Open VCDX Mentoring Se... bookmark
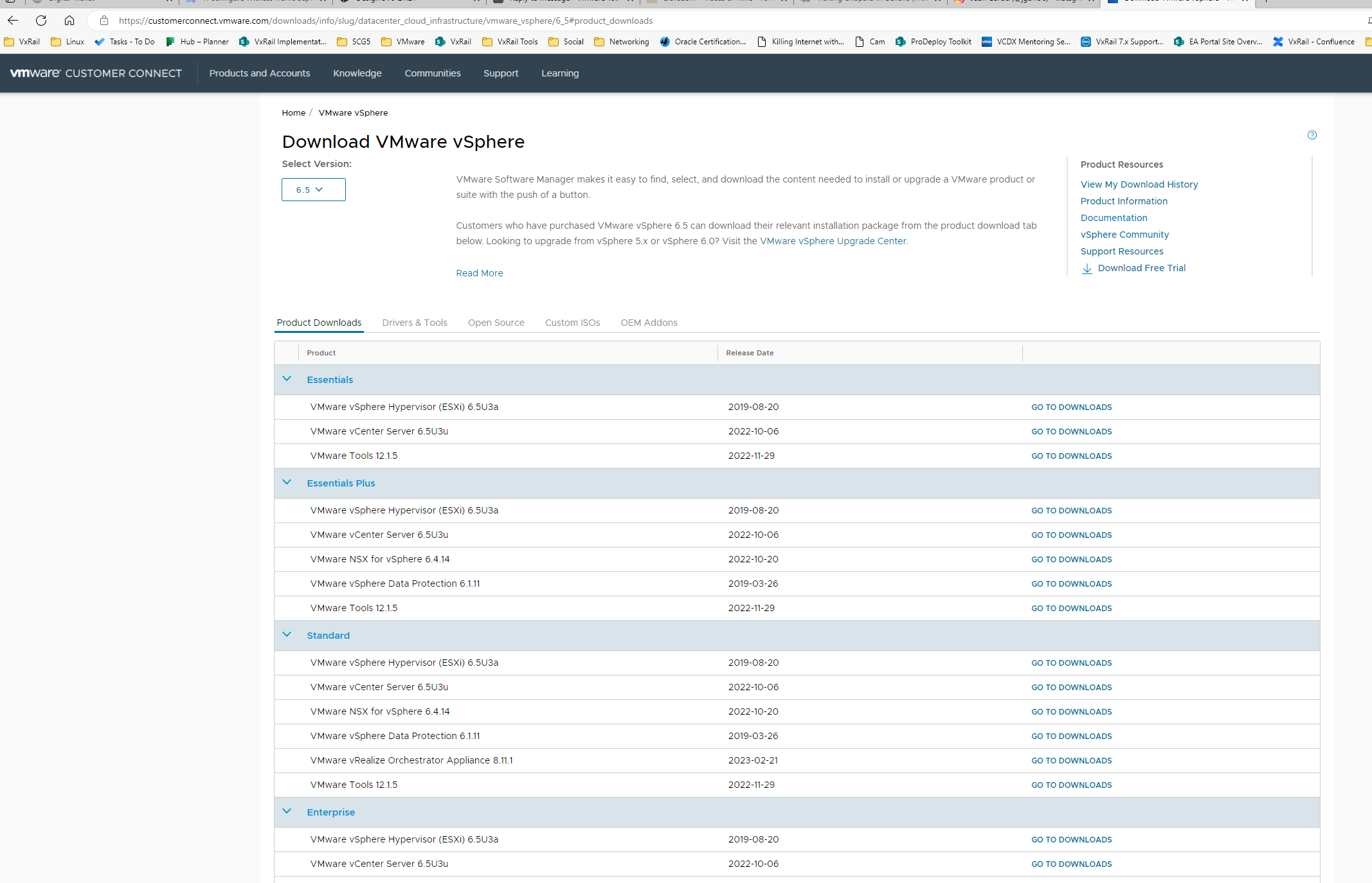1372x883 pixels. point(1026,42)
